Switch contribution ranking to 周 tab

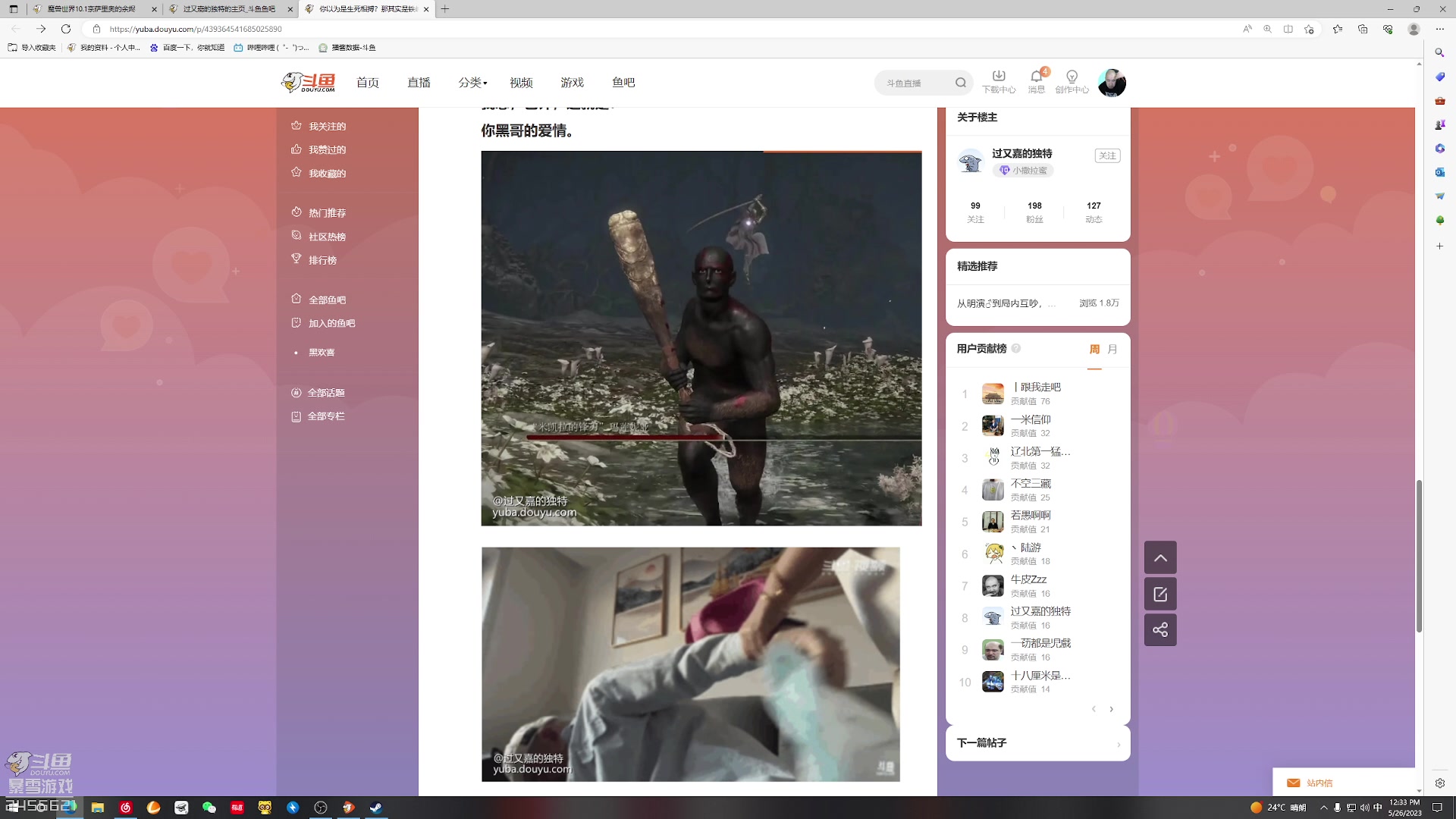1094,349
